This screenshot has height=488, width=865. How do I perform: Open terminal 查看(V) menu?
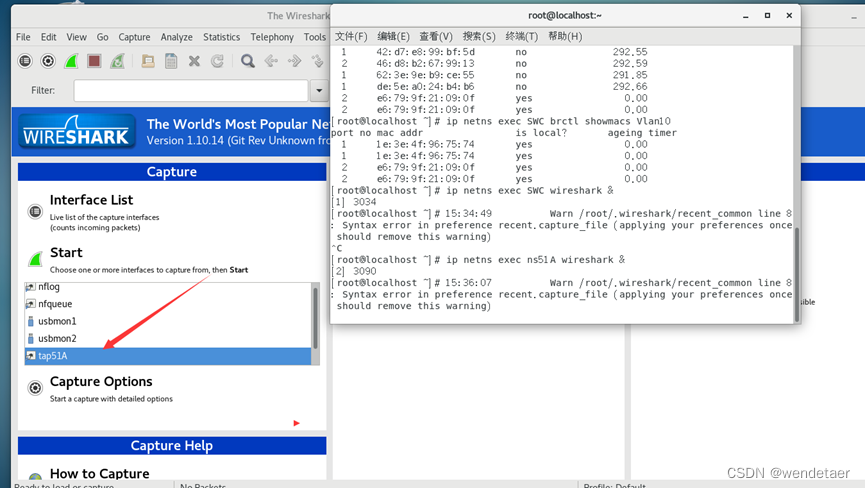[436, 36]
